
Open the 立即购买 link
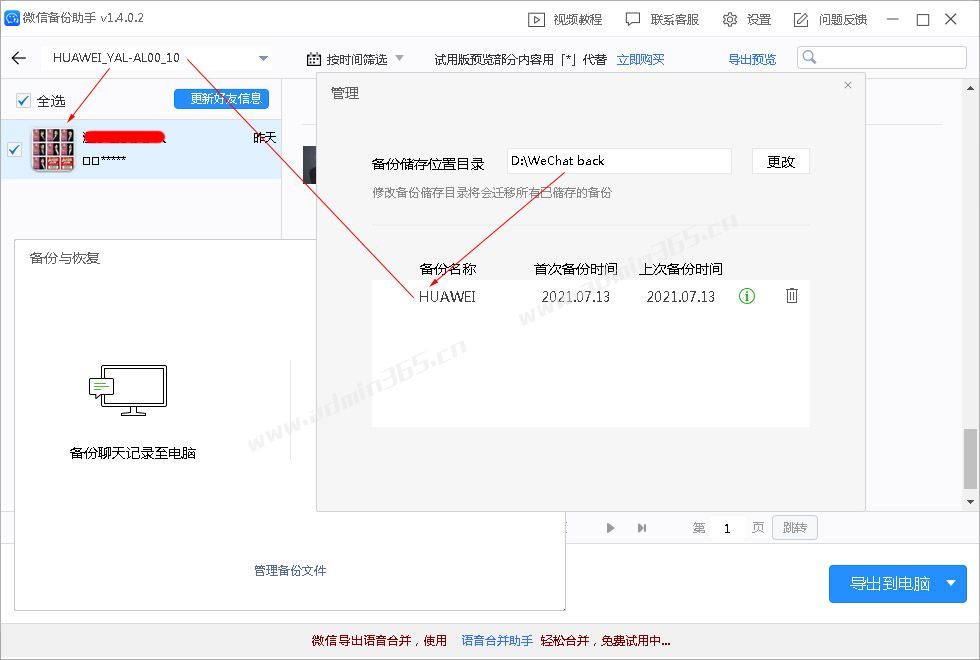click(x=640, y=59)
